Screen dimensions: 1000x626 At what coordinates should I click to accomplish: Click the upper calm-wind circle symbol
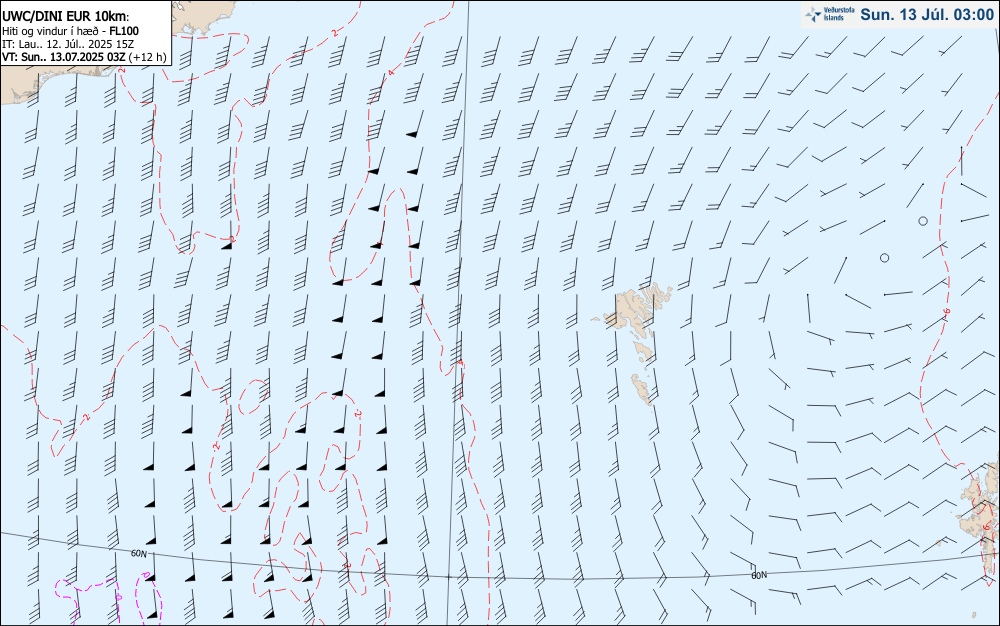[923, 221]
